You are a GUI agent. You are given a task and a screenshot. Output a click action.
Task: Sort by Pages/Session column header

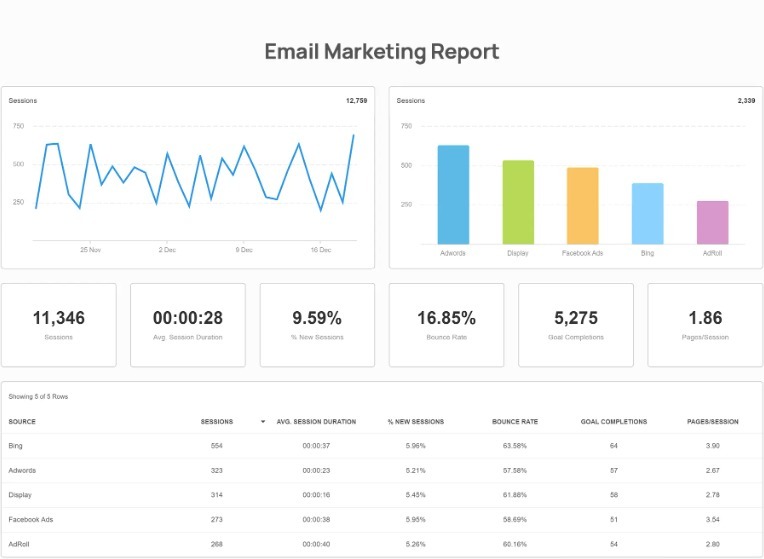713,422
